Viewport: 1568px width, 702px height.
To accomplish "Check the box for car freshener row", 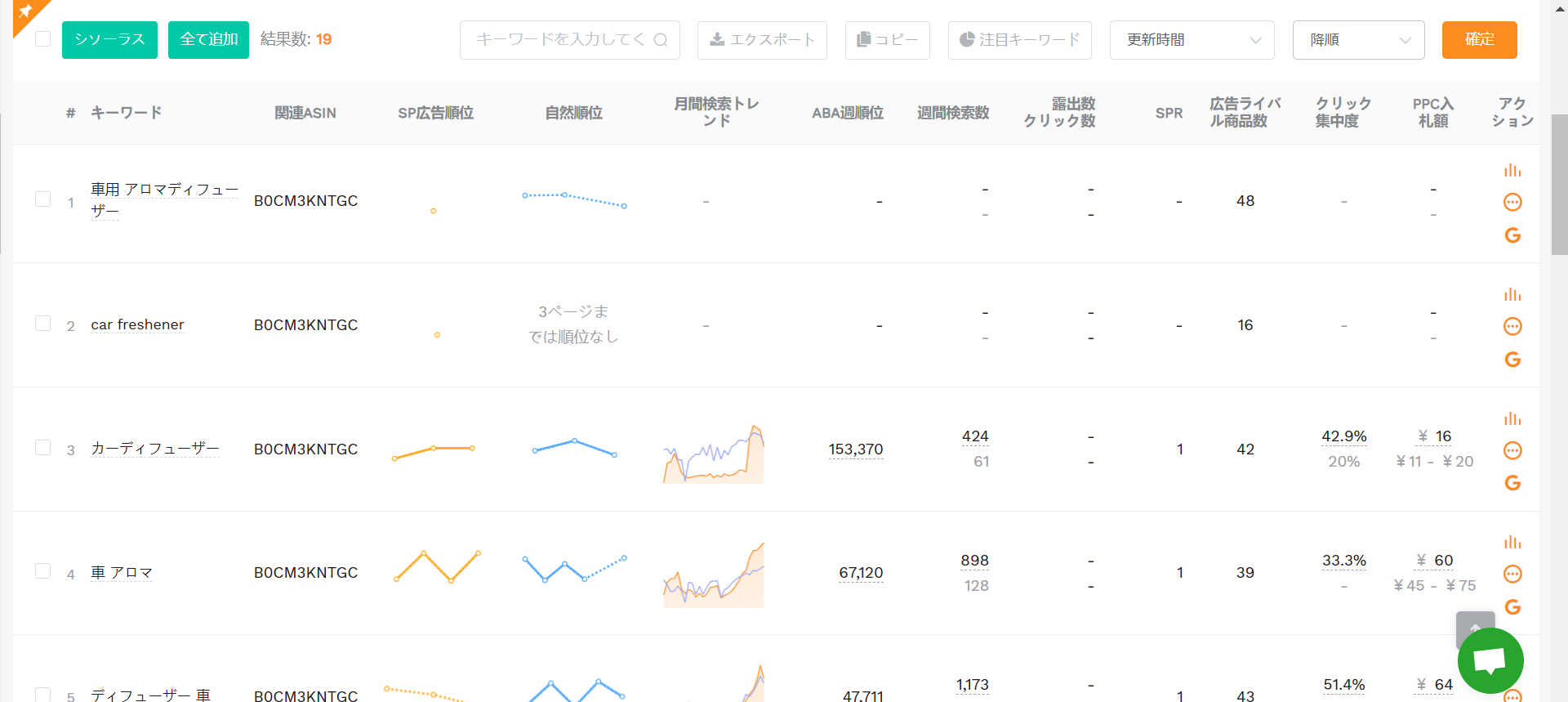I will (x=43, y=324).
